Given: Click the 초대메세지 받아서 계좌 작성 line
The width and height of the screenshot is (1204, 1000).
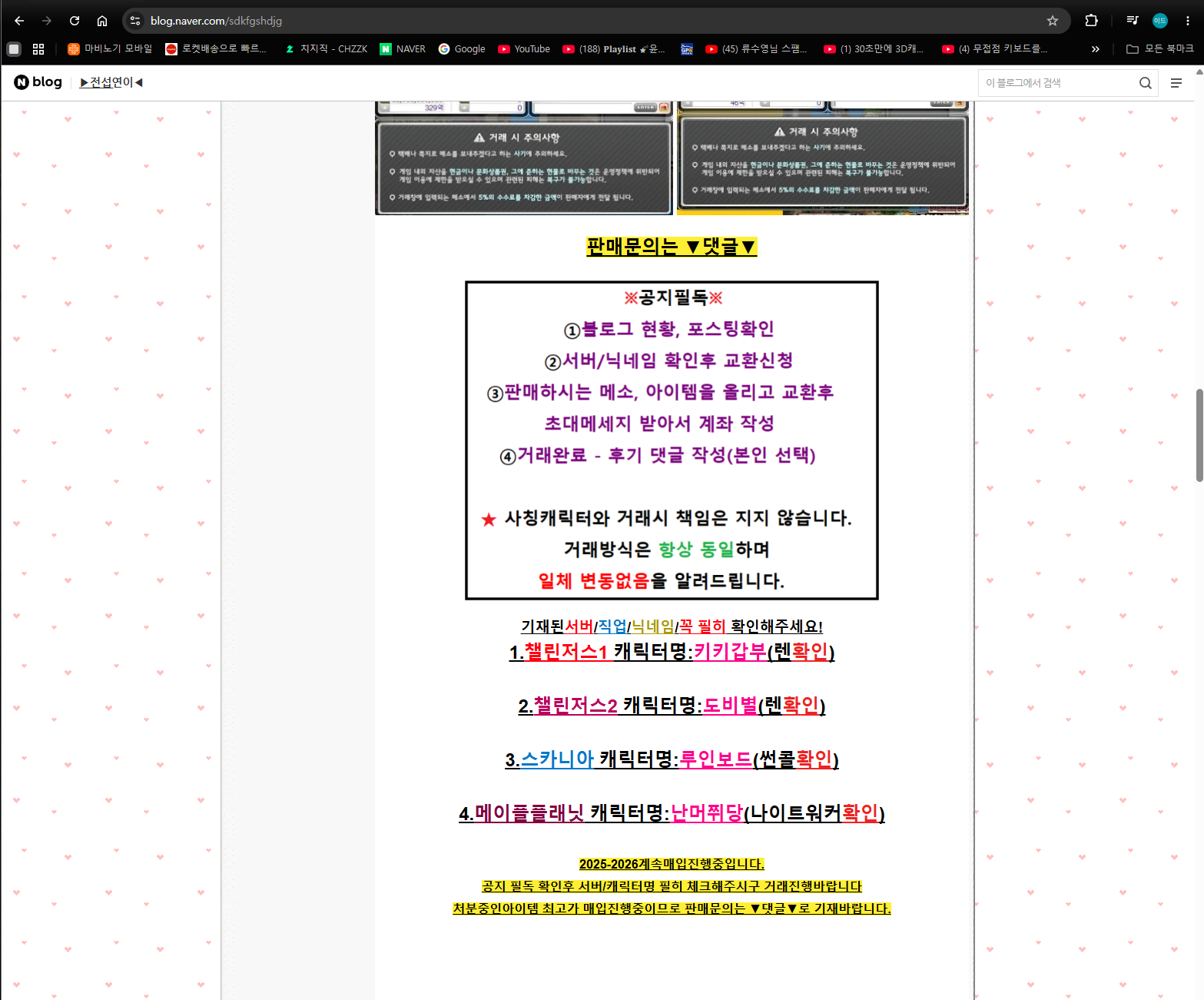Looking at the screenshot, I should coord(659,424).
